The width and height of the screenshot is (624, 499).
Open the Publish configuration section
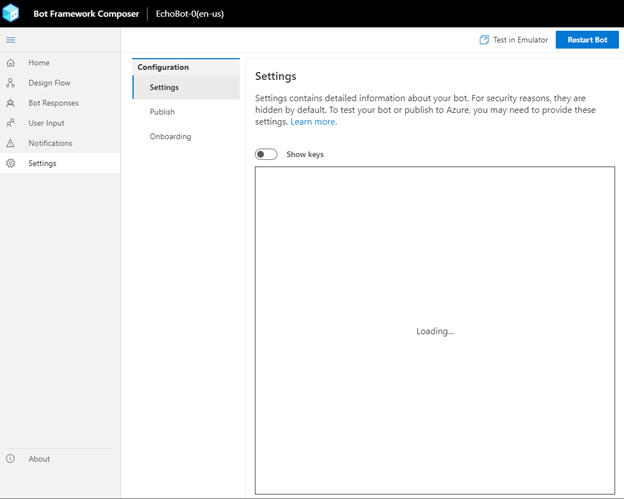coord(186,112)
